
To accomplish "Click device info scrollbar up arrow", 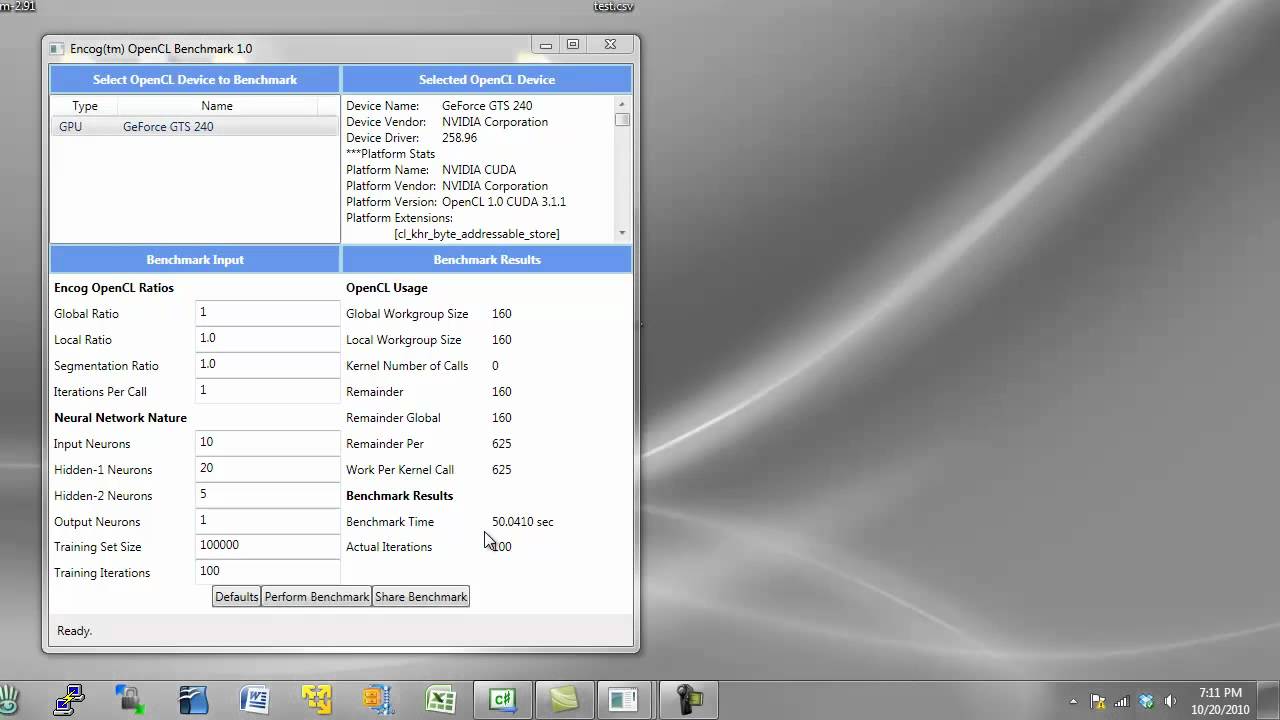I will (622, 104).
